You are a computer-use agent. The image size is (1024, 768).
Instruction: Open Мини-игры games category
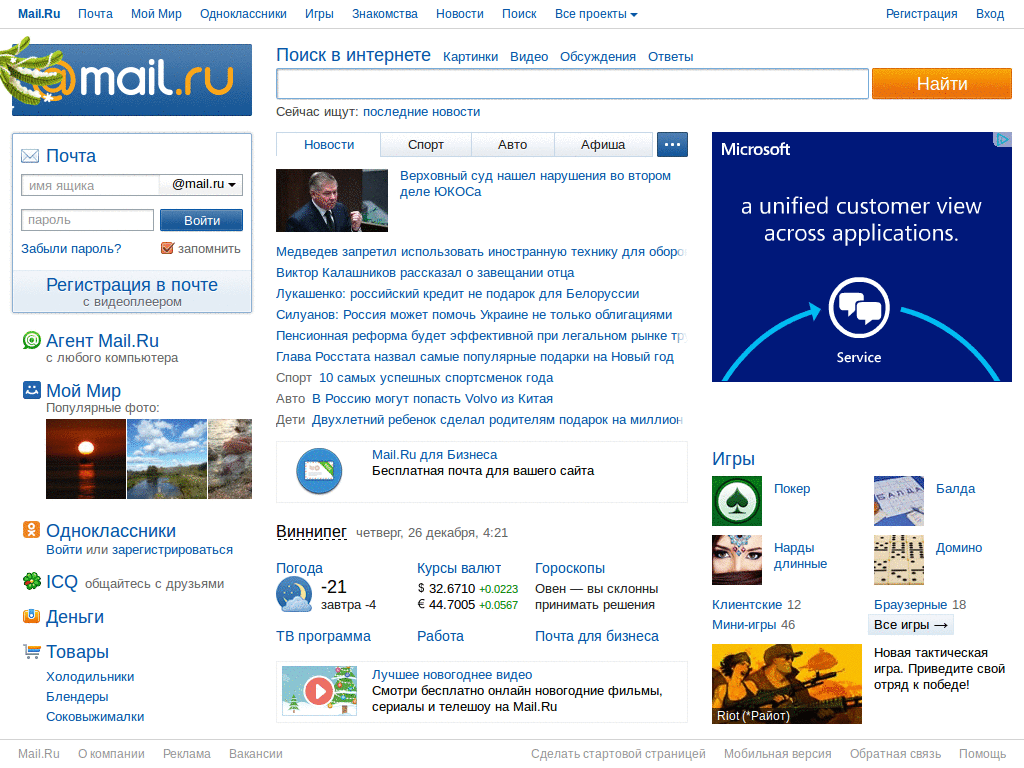[x=744, y=624]
